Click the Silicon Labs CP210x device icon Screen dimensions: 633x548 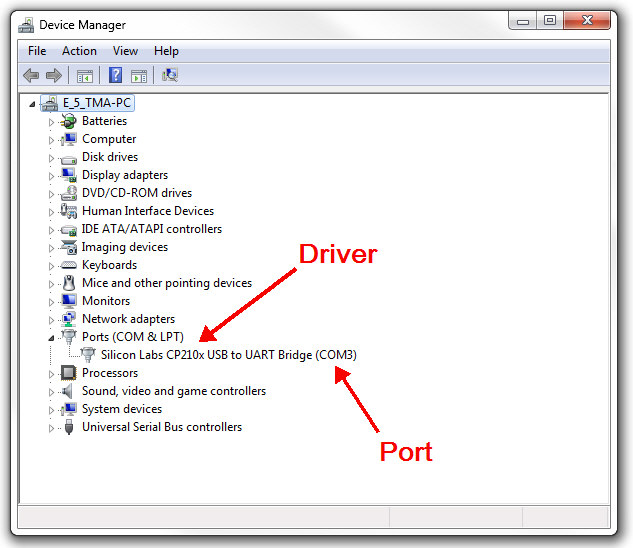click(x=88, y=355)
